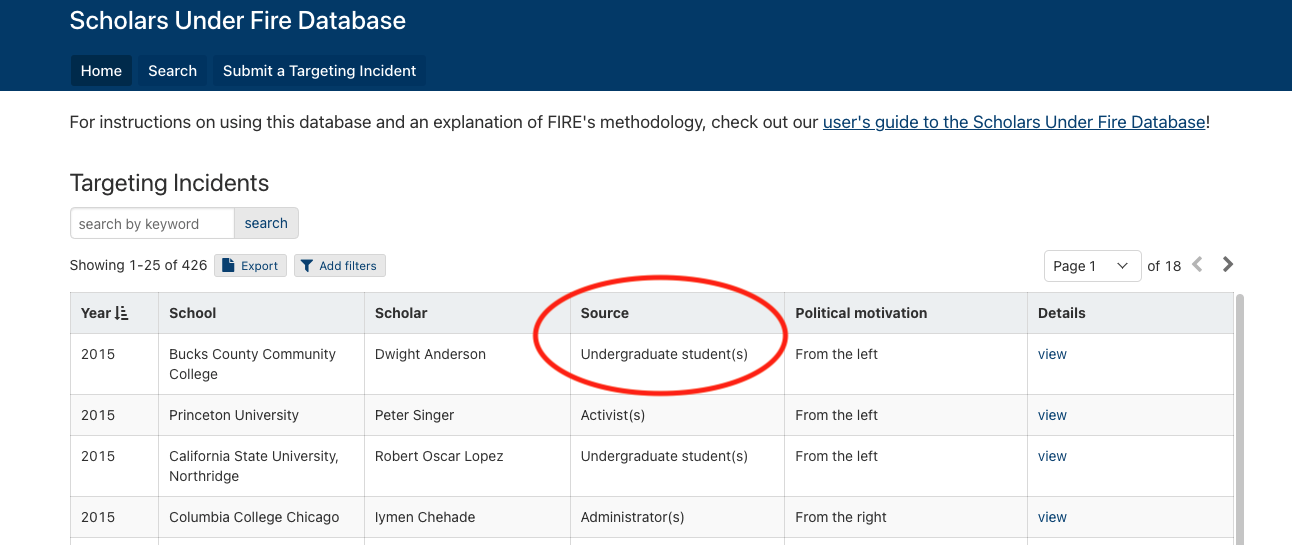Click the table's vertical scrollbar
Image resolution: width=1292 pixels, height=545 pixels.
coord(1240,420)
